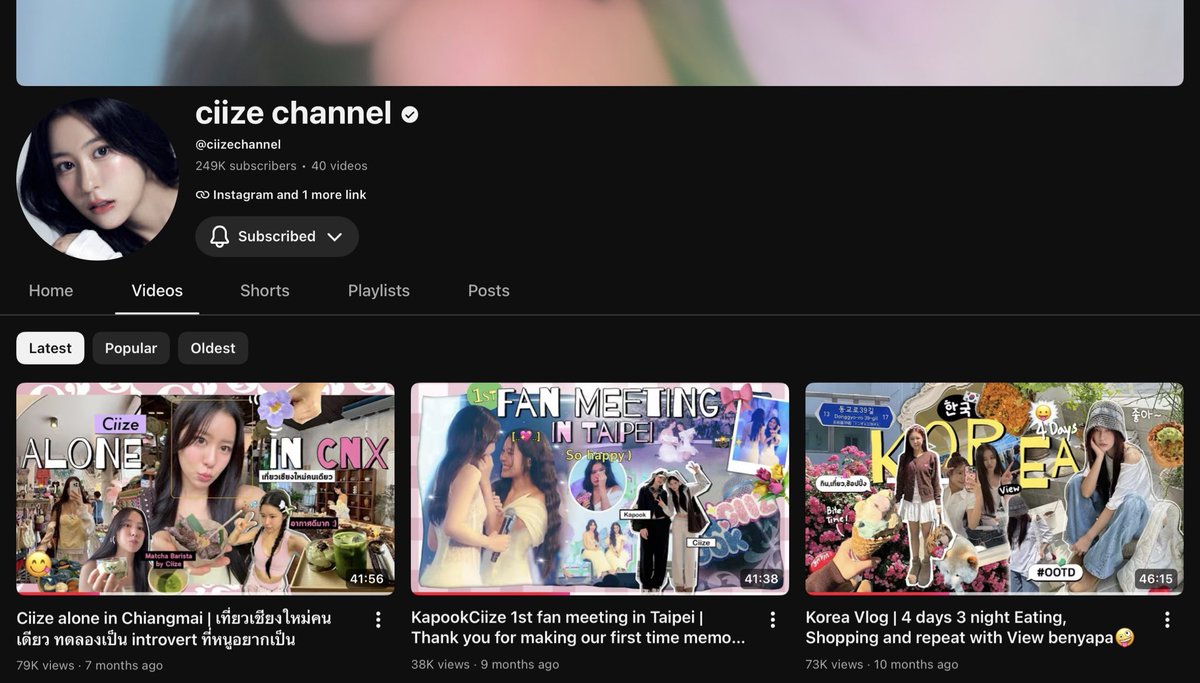This screenshot has width=1200, height=683.
Task: Open more options for Korea Vlog video
Action: tap(1166, 620)
